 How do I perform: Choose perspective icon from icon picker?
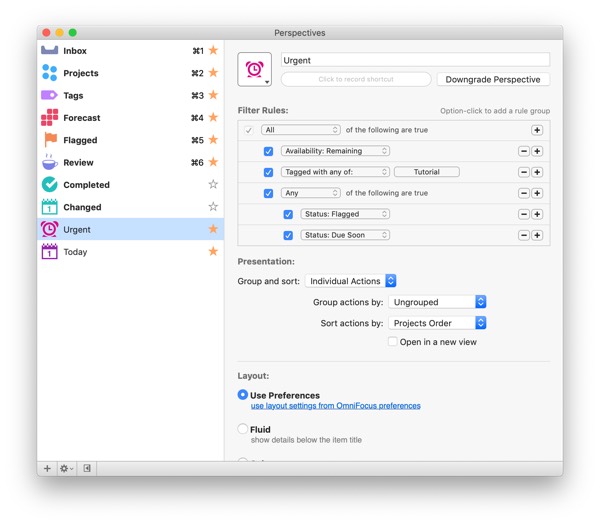(254, 69)
